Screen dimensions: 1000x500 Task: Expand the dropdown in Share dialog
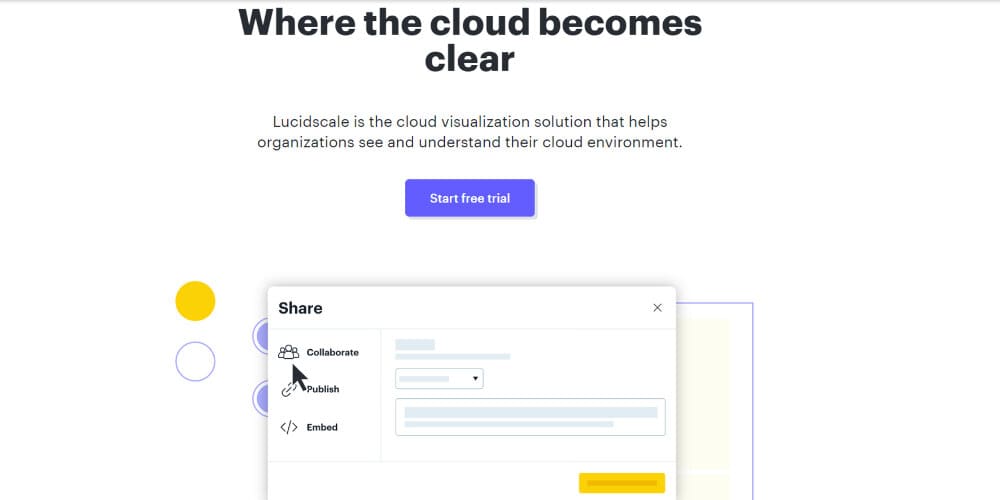pos(439,378)
